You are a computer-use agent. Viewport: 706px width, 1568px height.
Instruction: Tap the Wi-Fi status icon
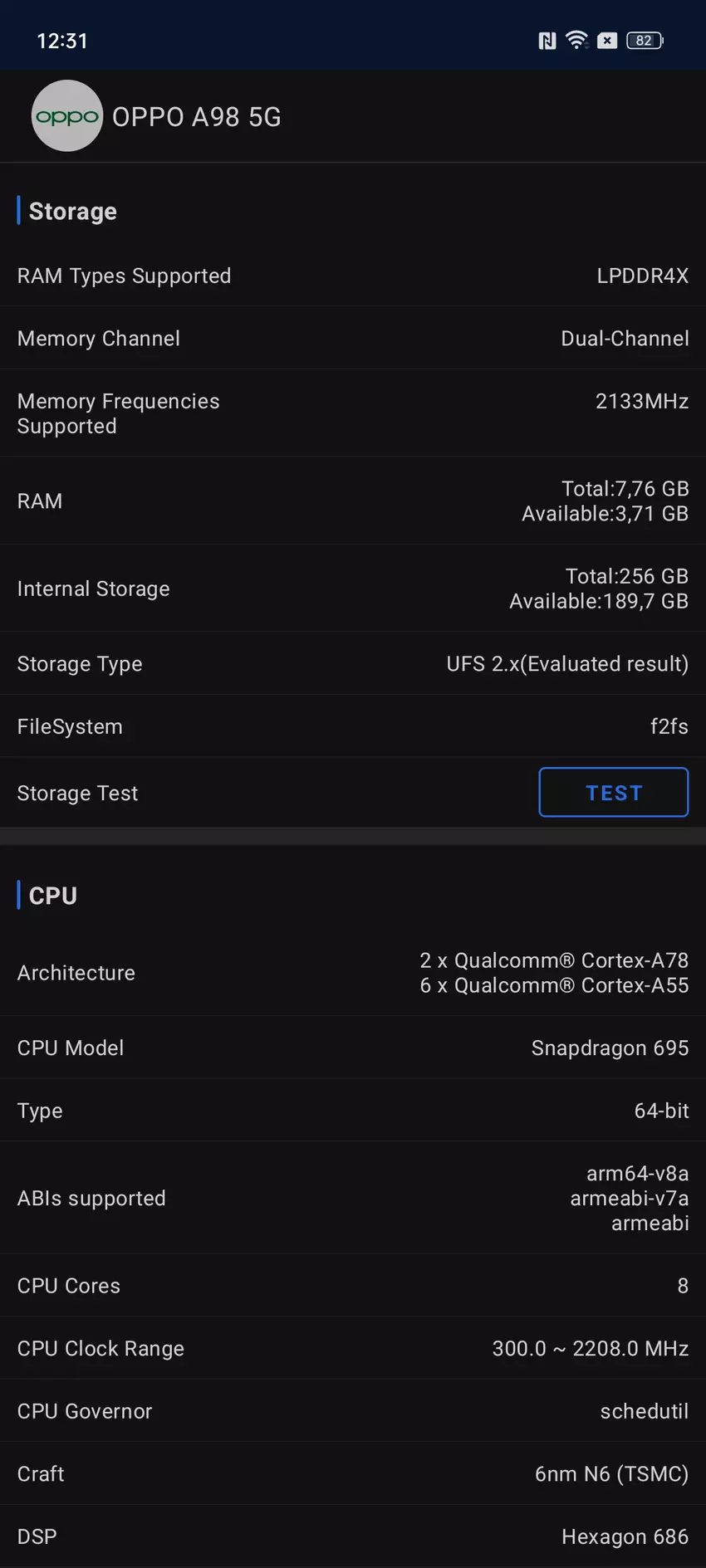click(x=576, y=40)
